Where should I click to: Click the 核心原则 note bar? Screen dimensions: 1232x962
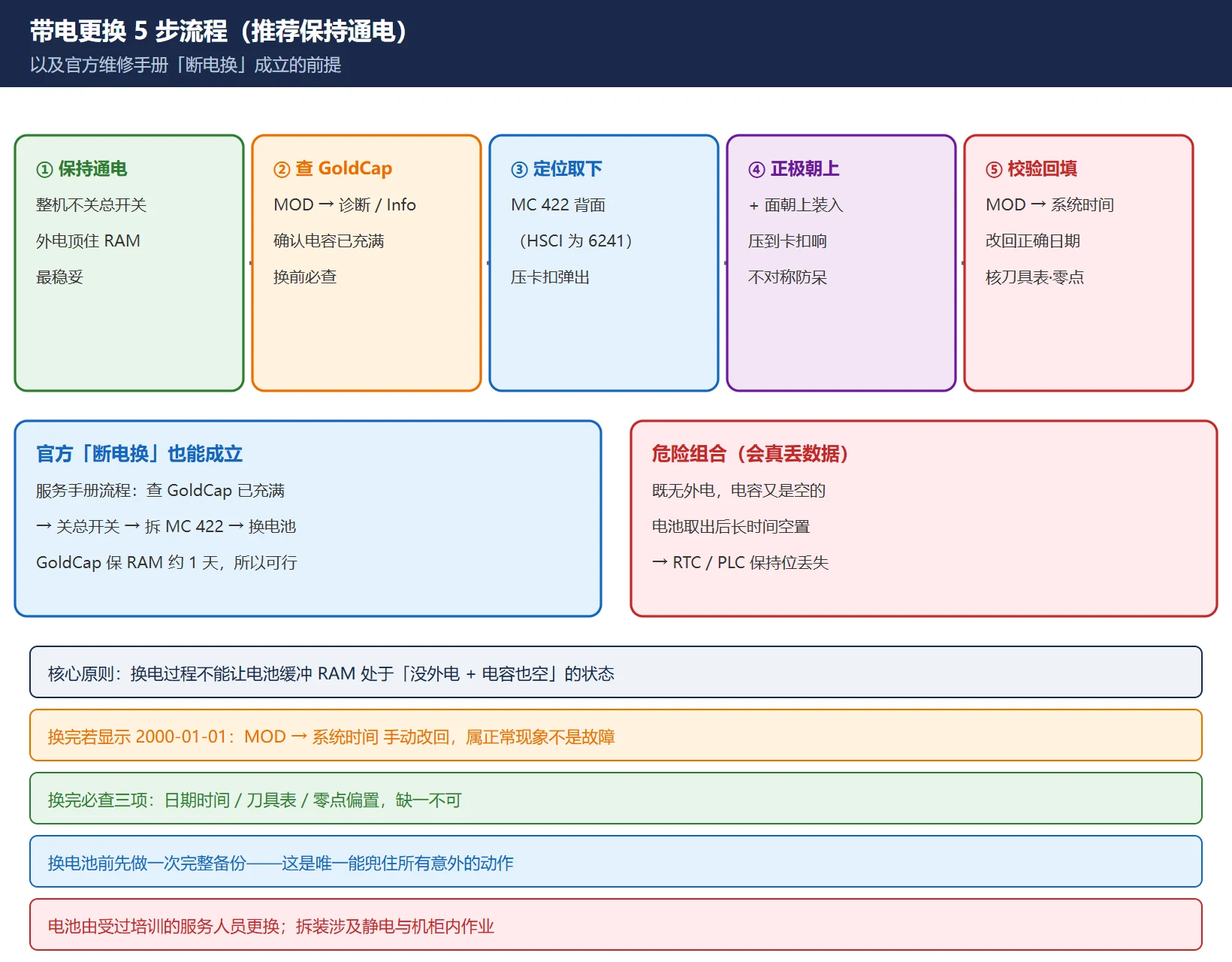(616, 672)
